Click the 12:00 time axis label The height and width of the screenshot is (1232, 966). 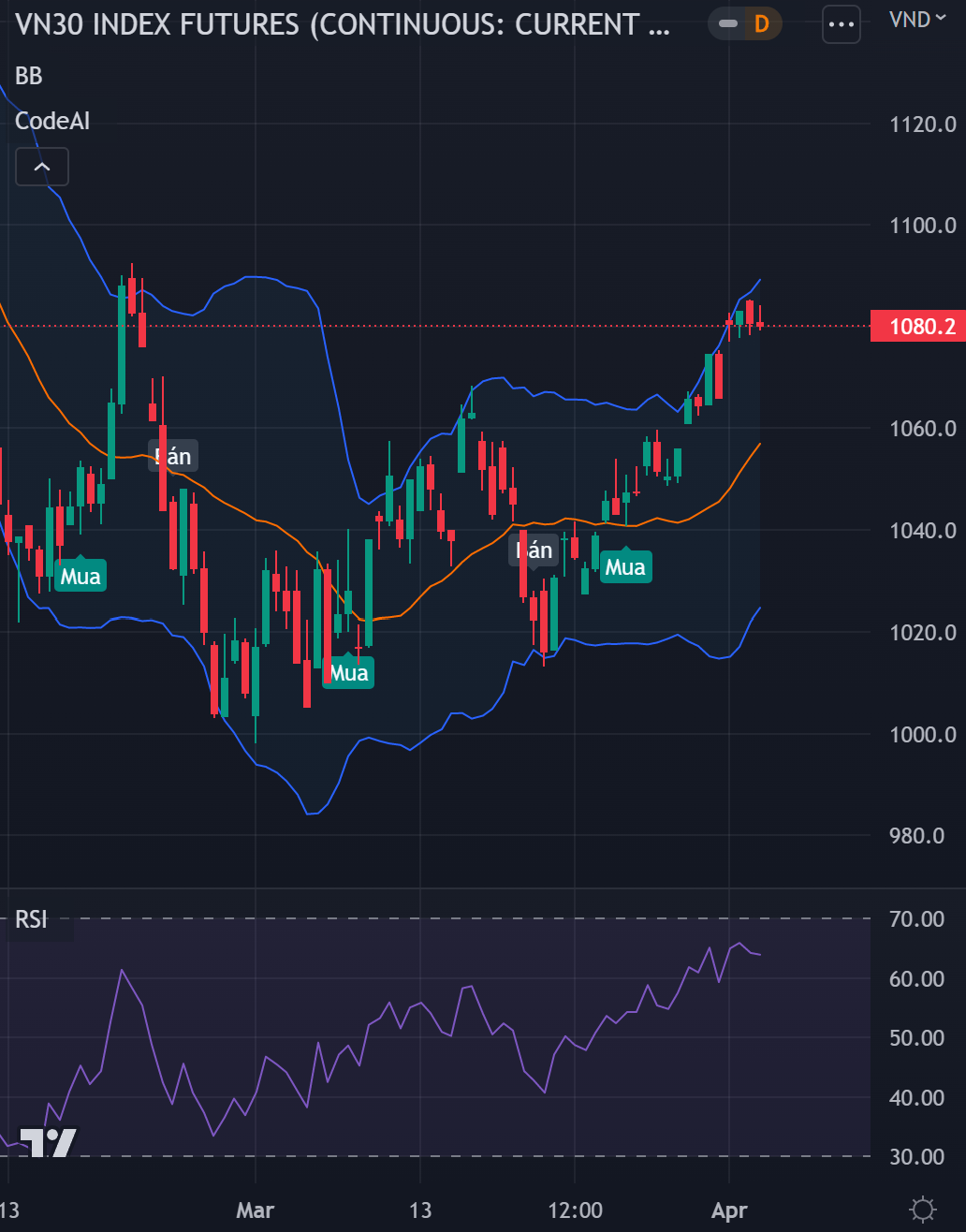575,1210
